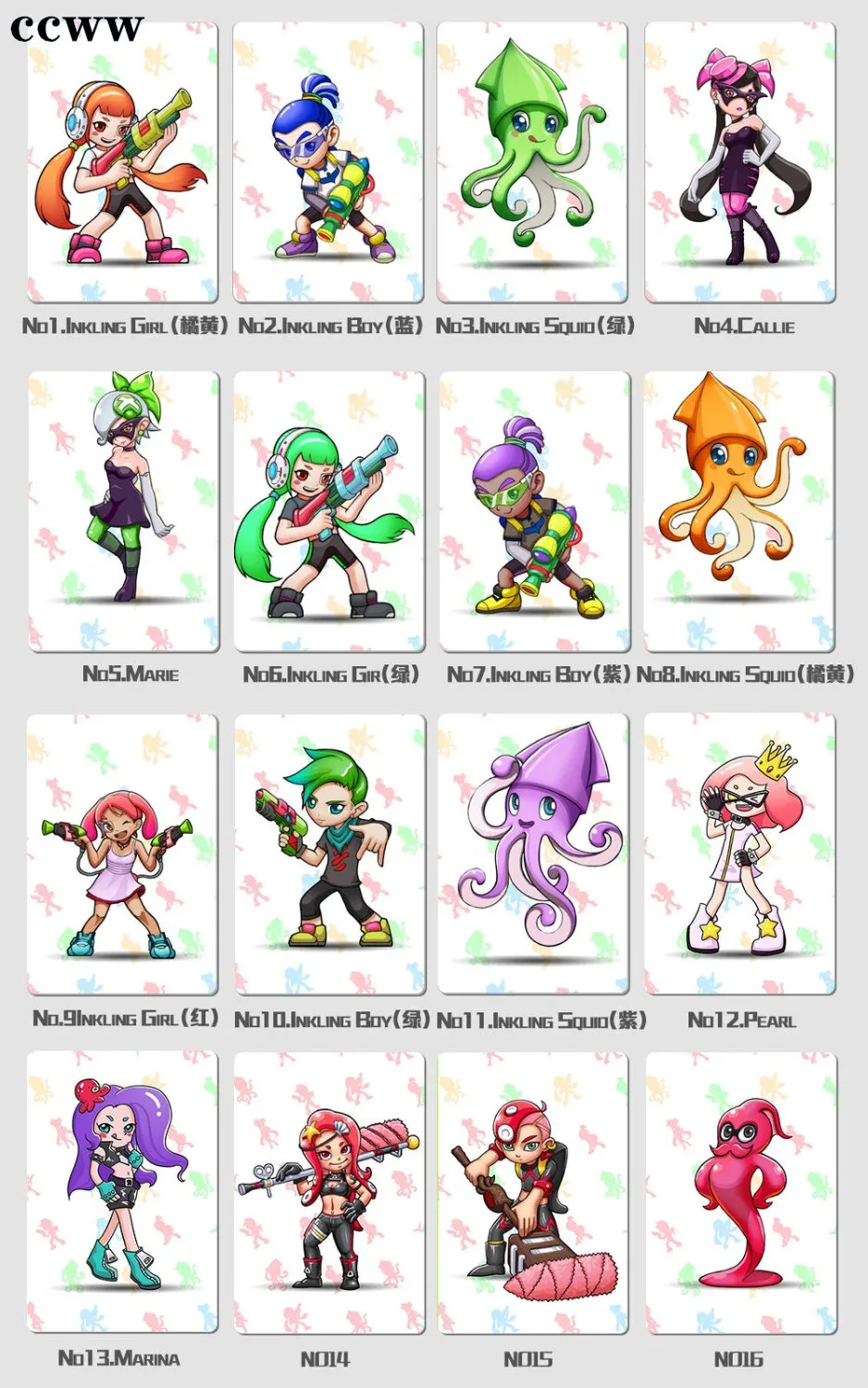Click the No2 blue Inkling Boy card
868x1388 pixels.
(329, 163)
